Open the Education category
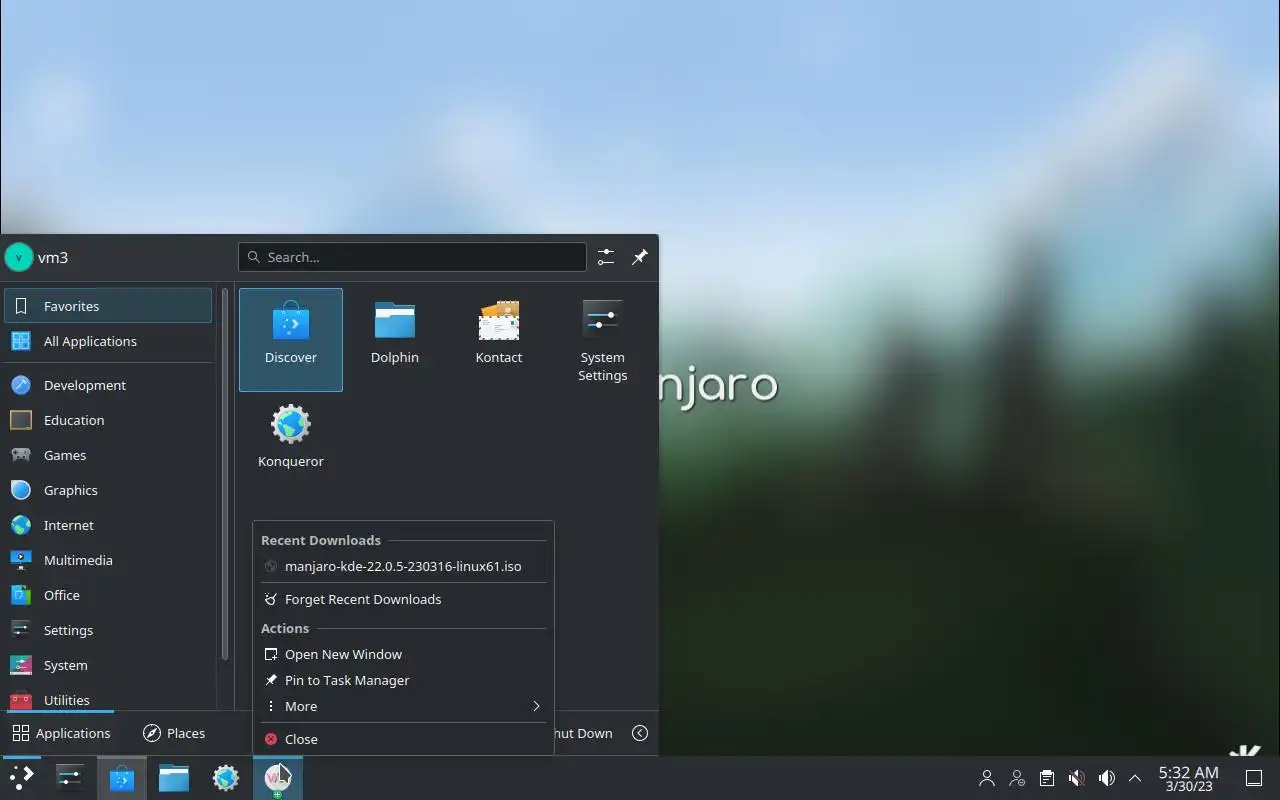The image size is (1280, 800). (x=108, y=420)
